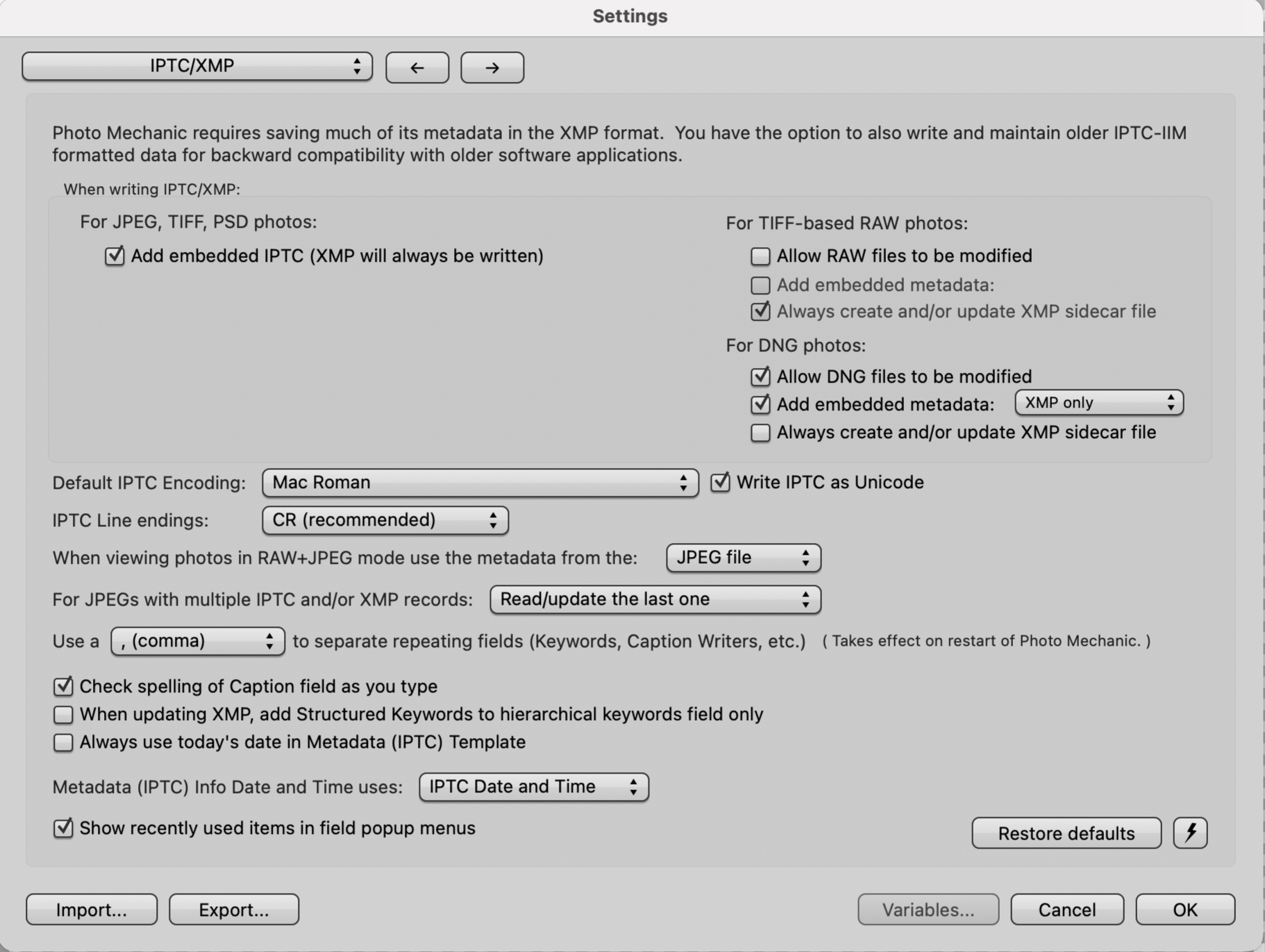Click the Cancel button
1265x952 pixels.
[1067, 910]
